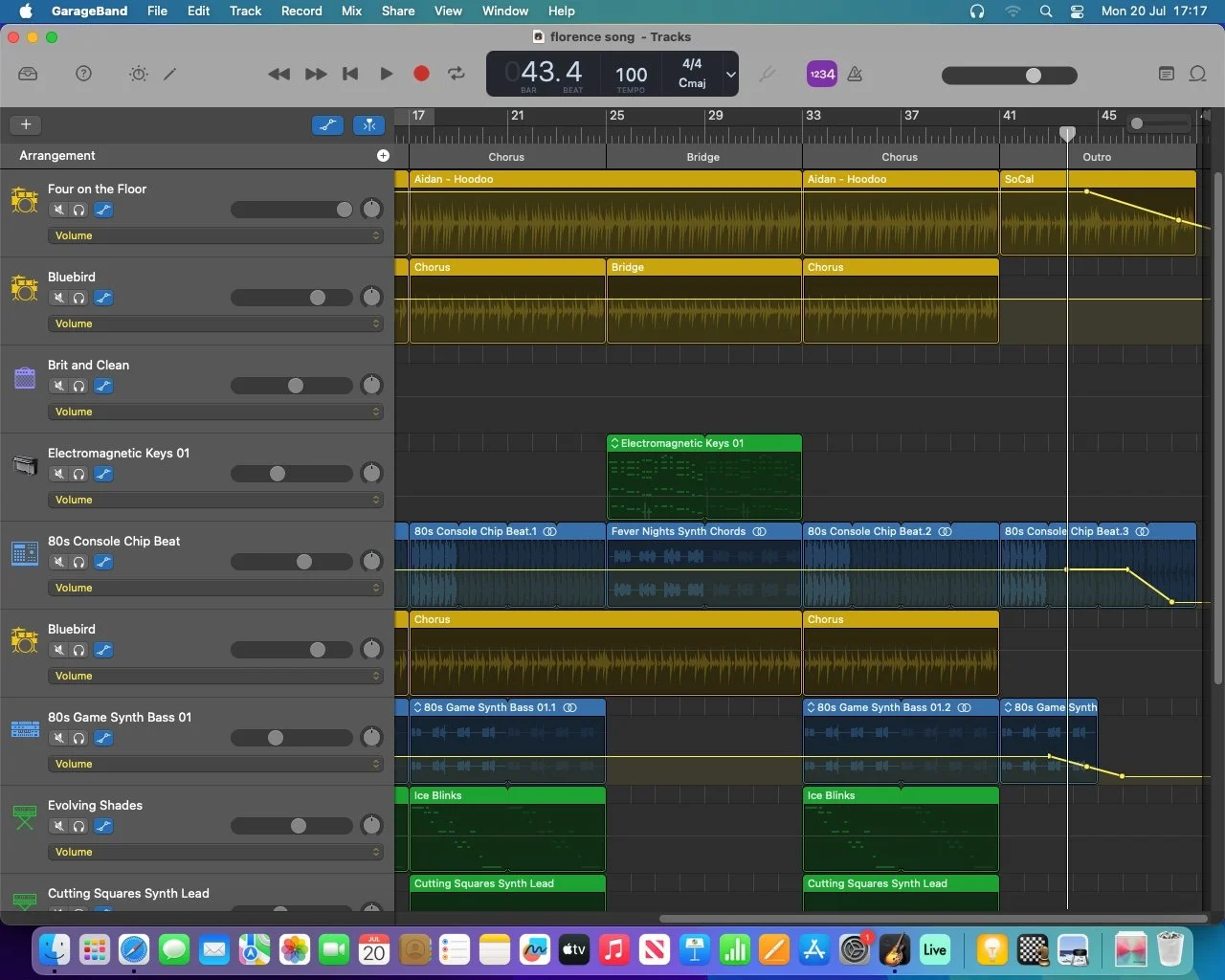Select the Evolving Shades track icon
The image size is (1225, 980).
(25, 817)
